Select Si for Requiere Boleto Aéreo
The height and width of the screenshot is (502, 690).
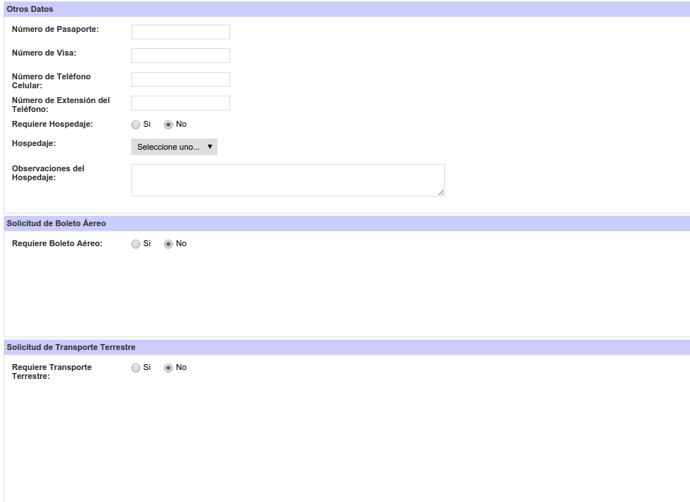tap(136, 243)
